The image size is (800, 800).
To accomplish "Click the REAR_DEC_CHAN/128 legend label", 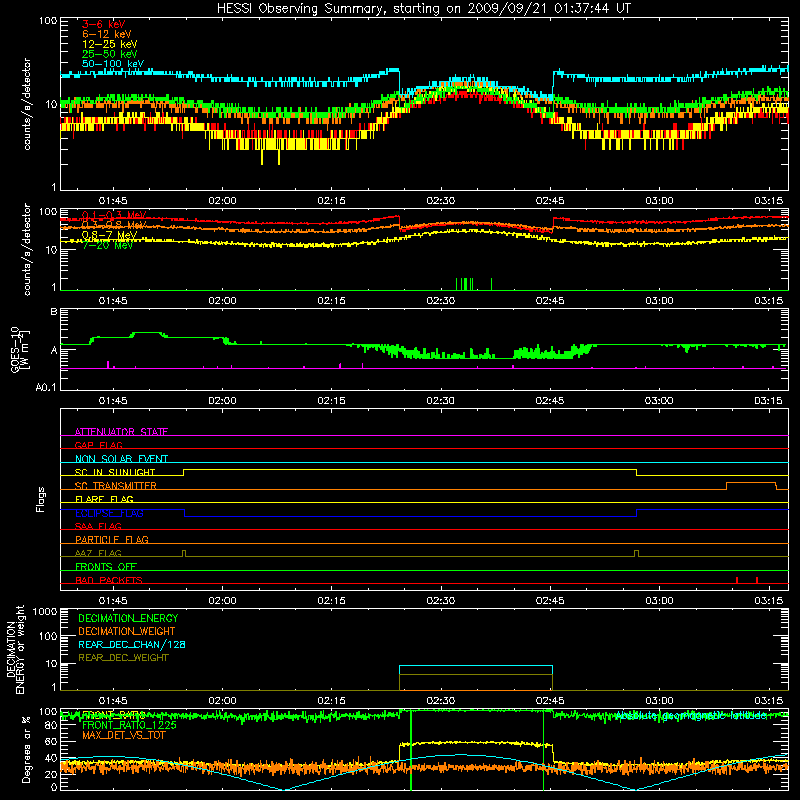I will 132,644.
